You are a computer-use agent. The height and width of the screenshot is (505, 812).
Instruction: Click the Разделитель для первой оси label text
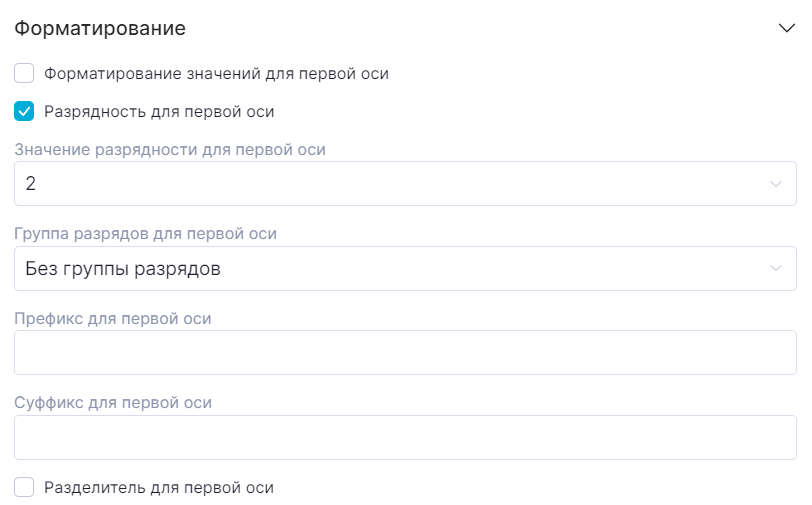click(x=159, y=487)
